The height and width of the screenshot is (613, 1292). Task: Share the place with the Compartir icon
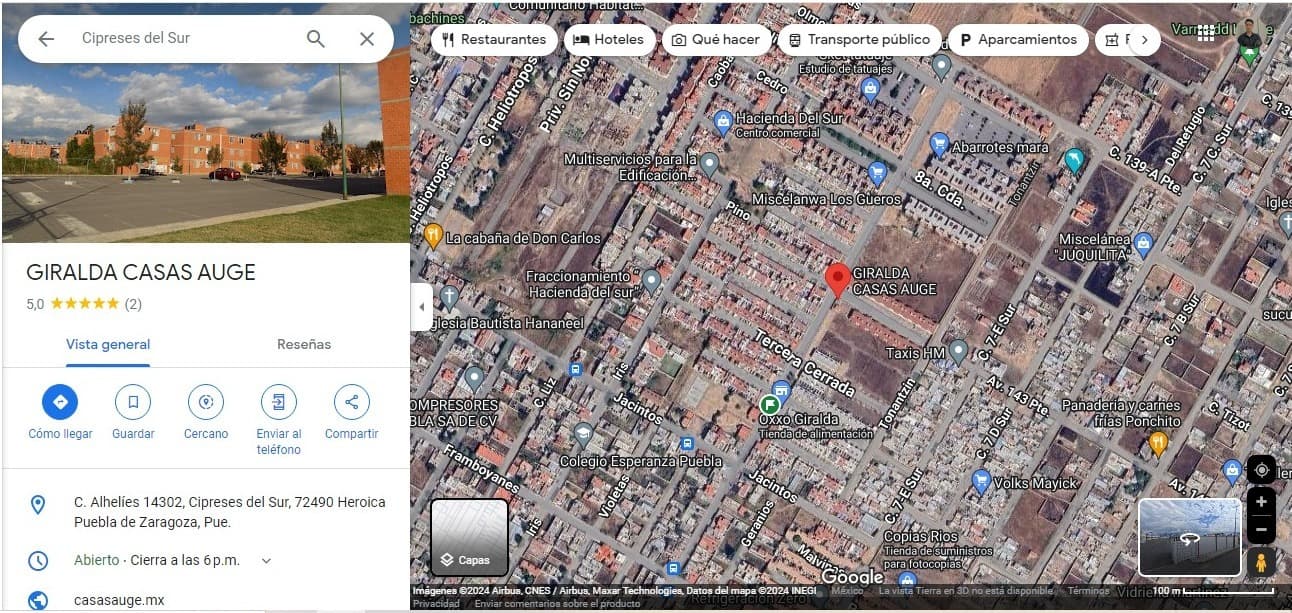[352, 402]
